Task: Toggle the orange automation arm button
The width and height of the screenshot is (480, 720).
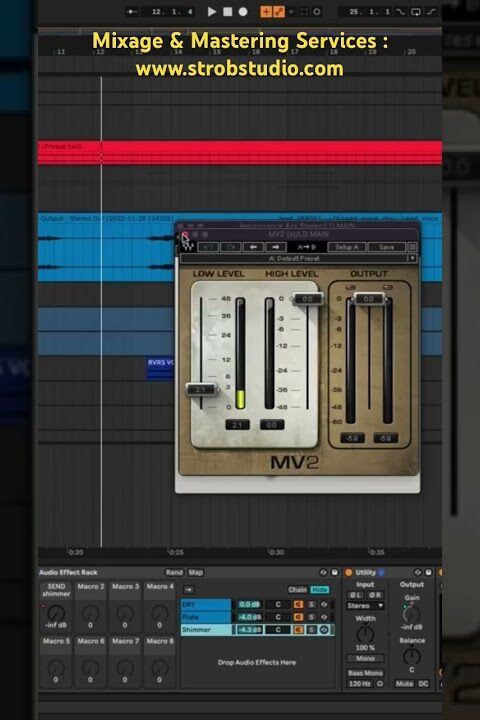Action: point(279,11)
